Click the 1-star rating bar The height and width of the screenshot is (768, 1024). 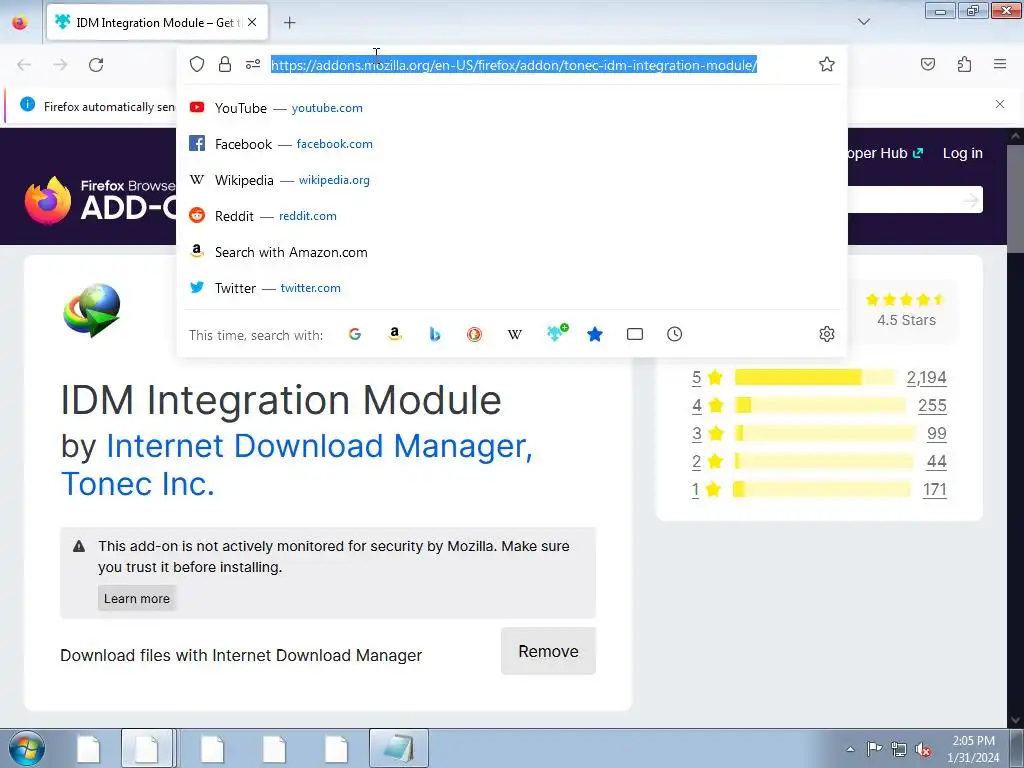822,490
